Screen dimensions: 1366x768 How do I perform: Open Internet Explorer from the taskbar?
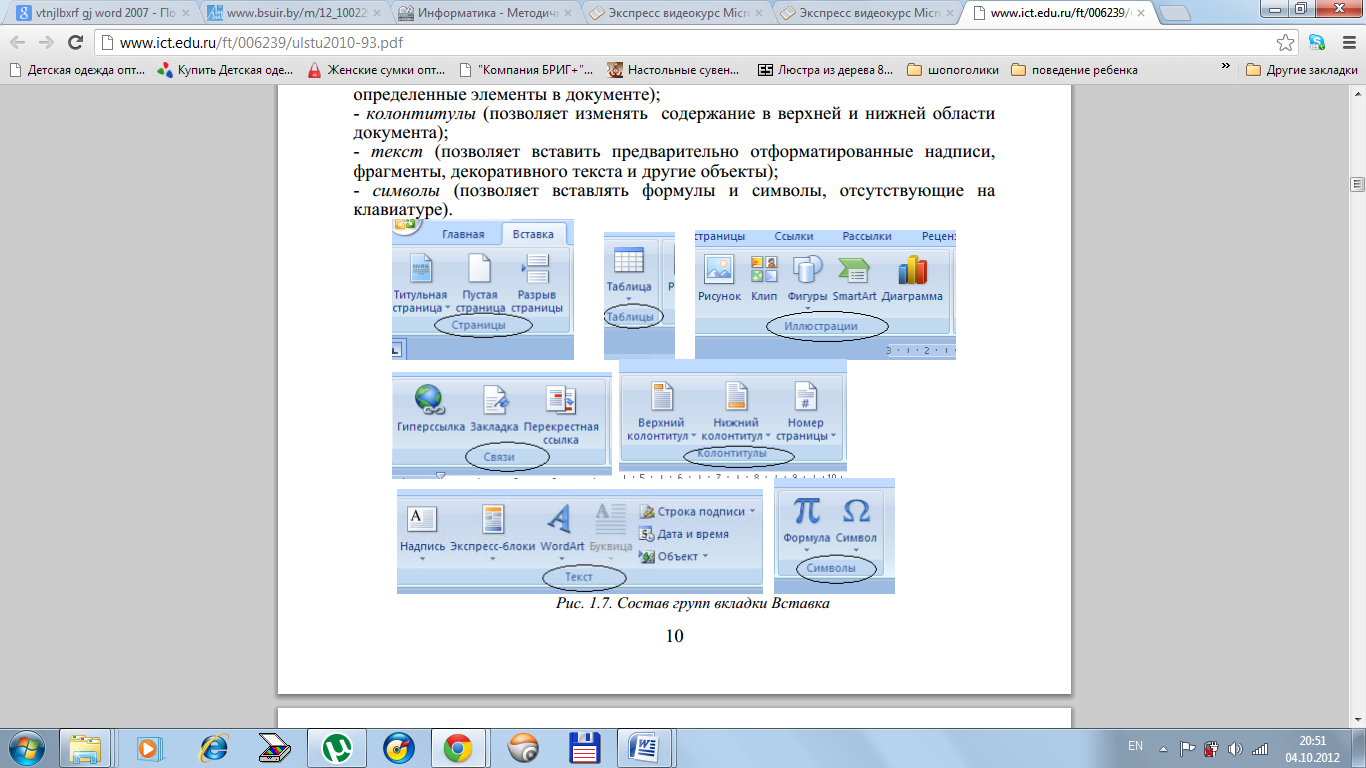pyautogui.click(x=212, y=747)
